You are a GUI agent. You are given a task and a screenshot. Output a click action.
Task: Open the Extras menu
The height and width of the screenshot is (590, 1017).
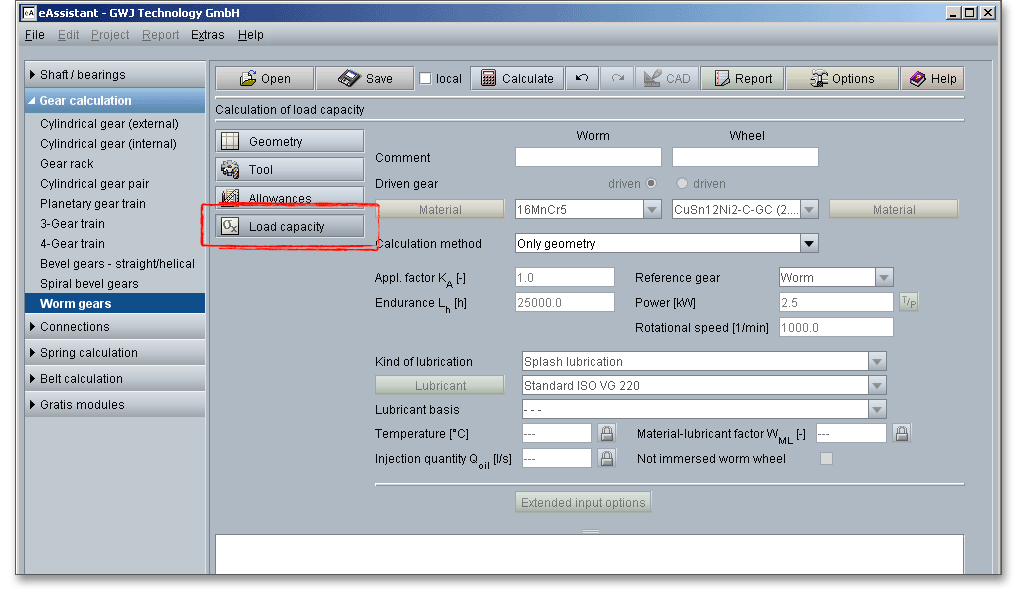point(208,35)
